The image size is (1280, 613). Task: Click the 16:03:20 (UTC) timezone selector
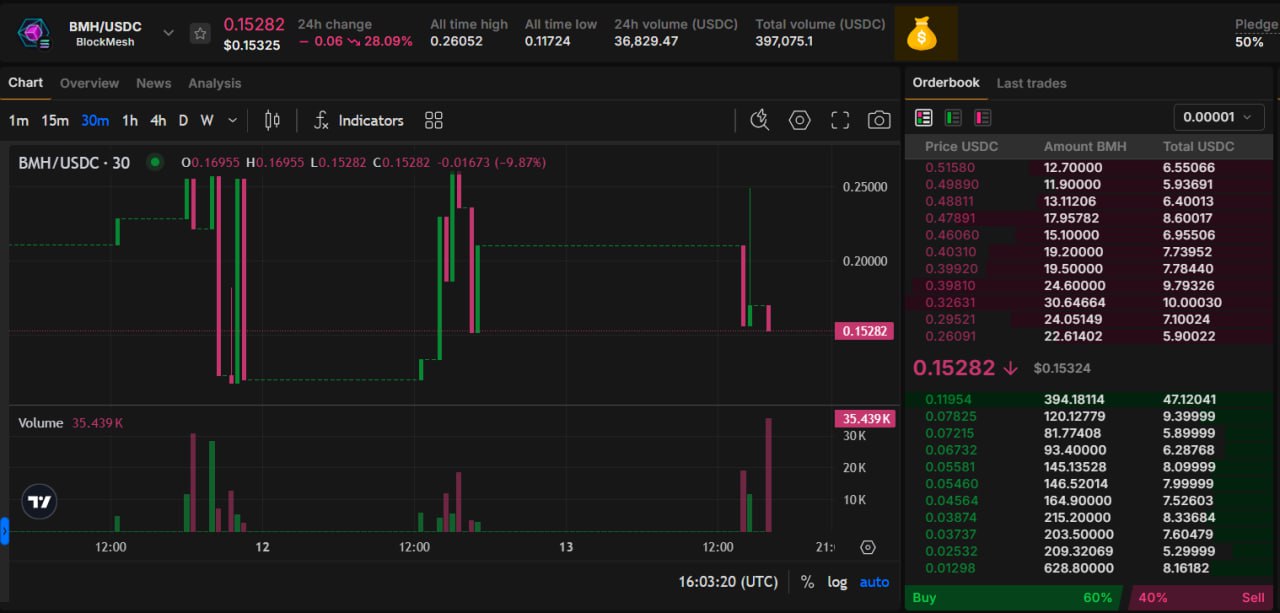pyautogui.click(x=728, y=582)
